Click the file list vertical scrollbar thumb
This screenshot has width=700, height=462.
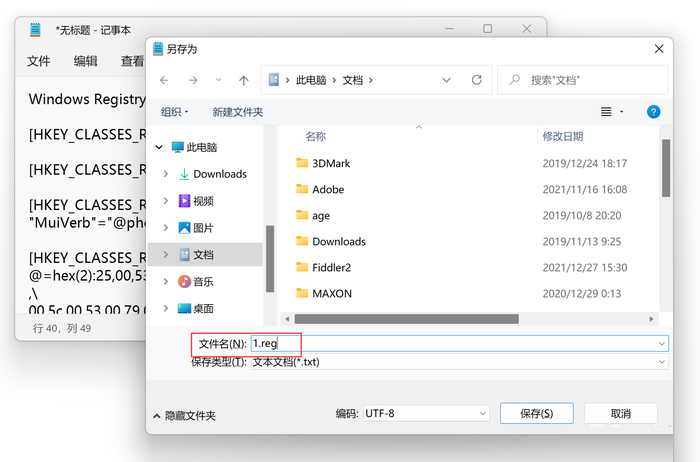(666, 168)
